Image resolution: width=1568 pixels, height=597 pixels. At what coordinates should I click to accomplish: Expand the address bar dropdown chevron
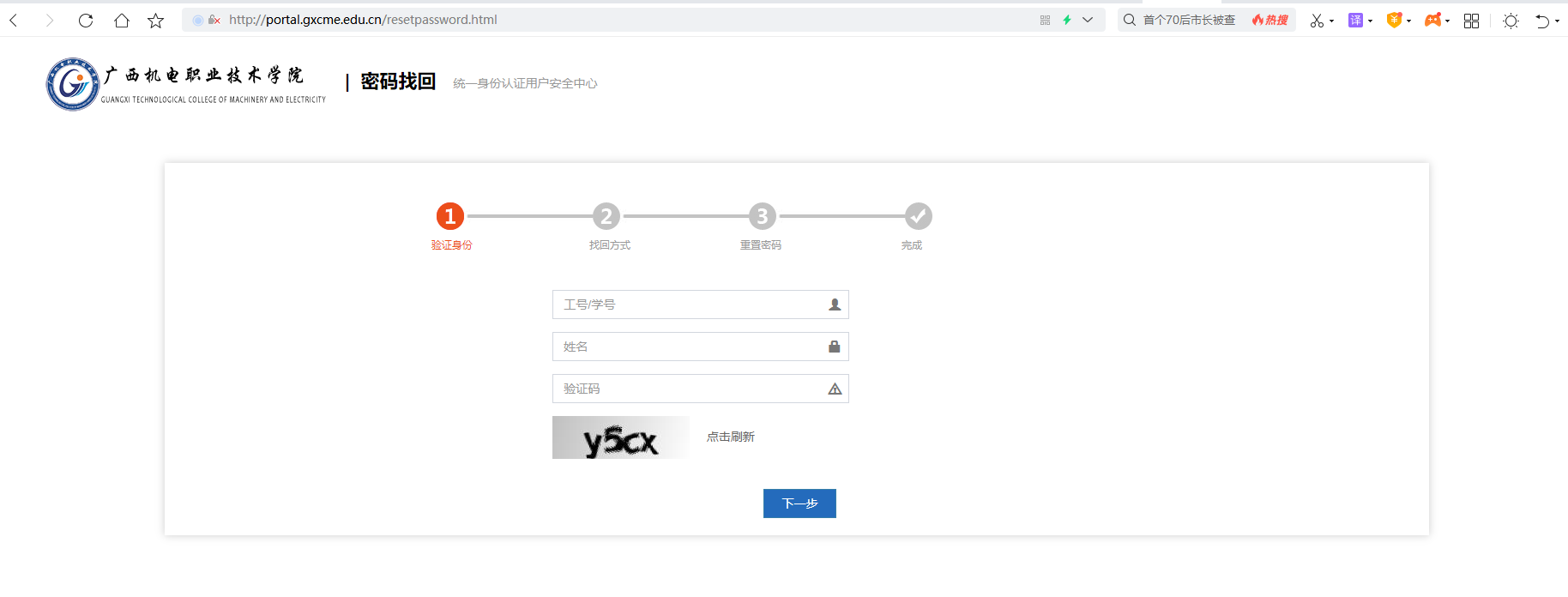pos(1088,20)
